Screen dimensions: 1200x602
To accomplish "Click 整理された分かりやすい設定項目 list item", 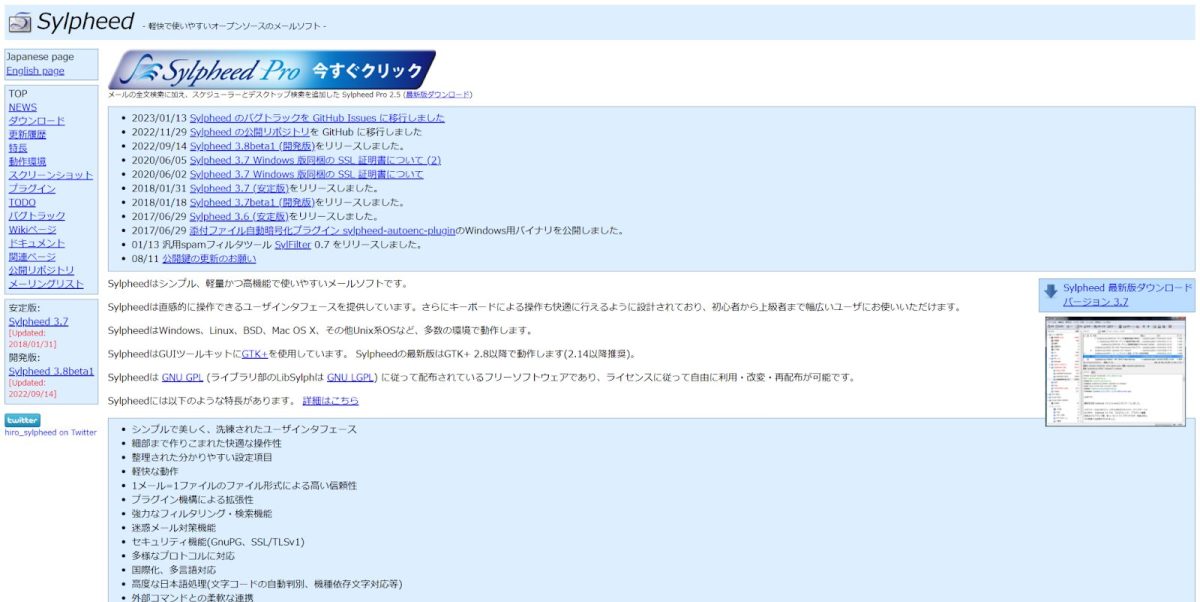I will [x=201, y=457].
